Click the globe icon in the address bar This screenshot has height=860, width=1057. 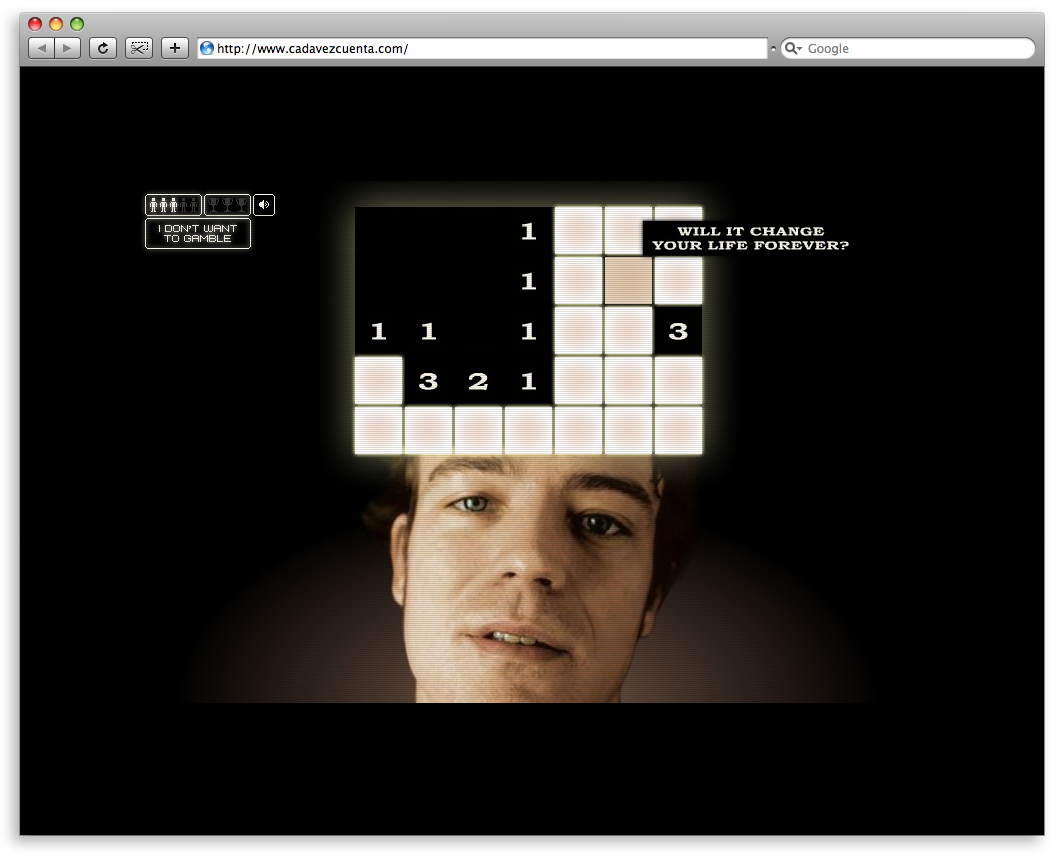pyautogui.click(x=207, y=48)
